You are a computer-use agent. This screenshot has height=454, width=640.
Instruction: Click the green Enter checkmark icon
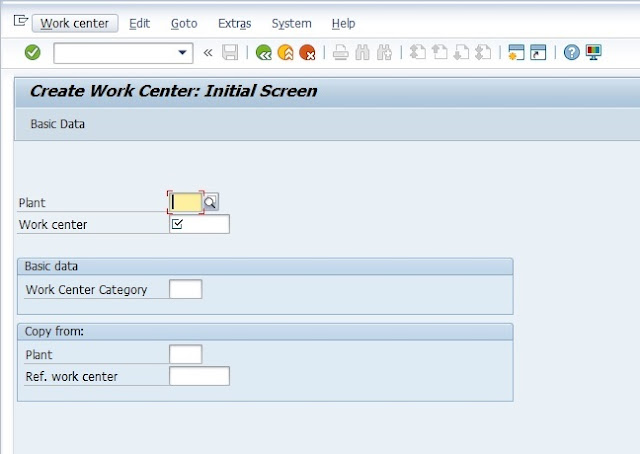pos(33,52)
